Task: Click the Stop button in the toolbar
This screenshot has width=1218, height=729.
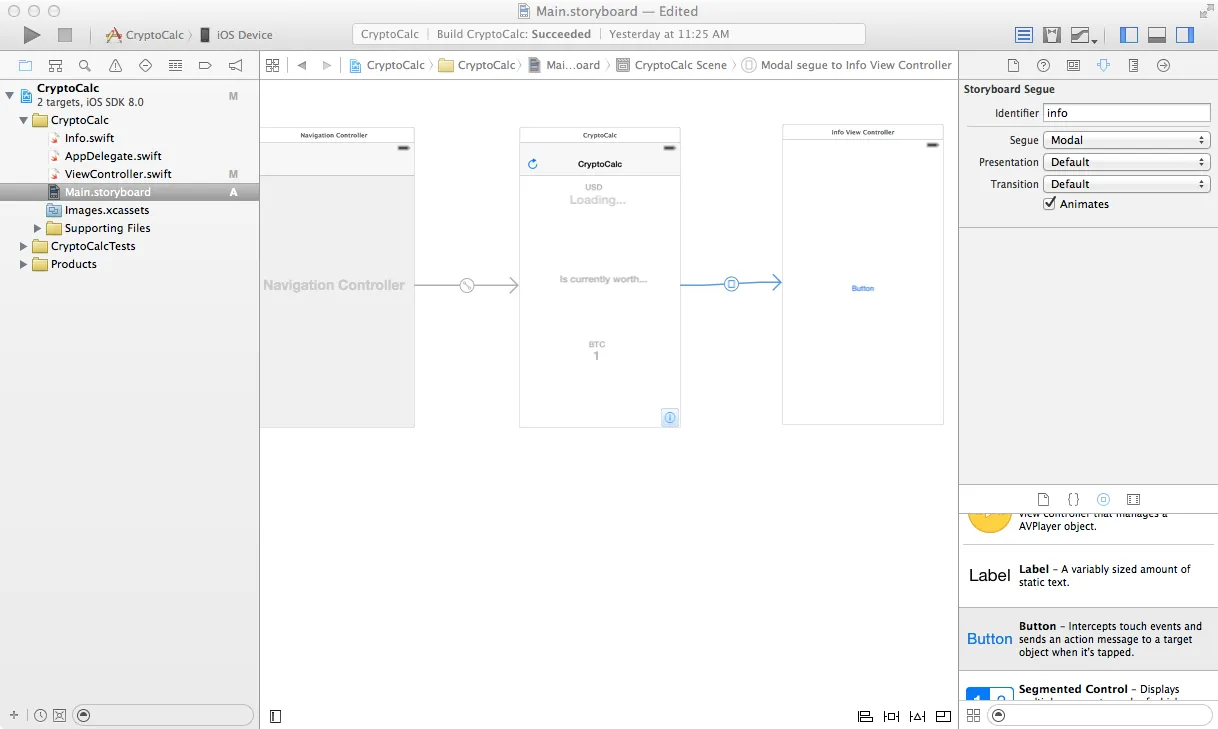Action: pos(65,35)
